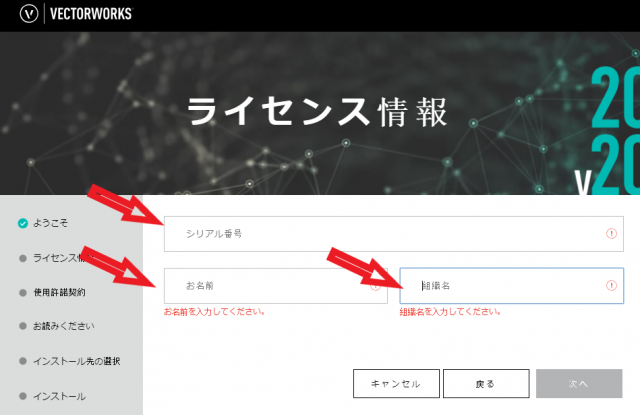Viewport: 640px width, 415px height.
Task: Click the green checkmark beside ようこそ
Action: [22, 223]
